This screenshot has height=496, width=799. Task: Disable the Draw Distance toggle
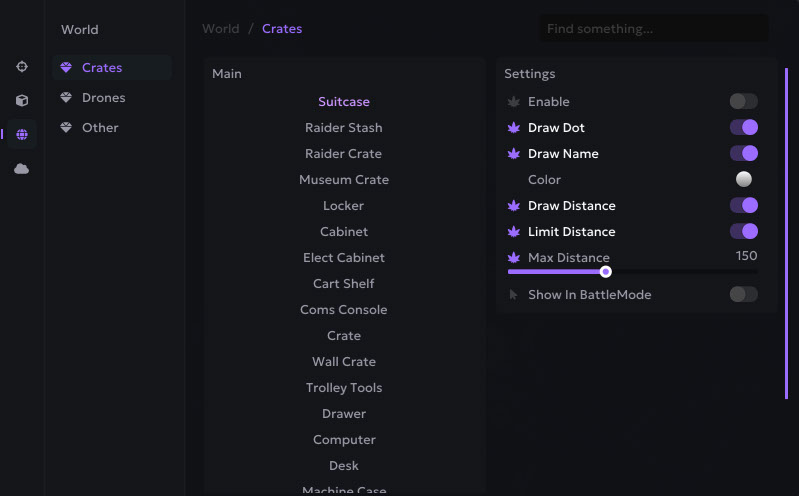[743, 205]
